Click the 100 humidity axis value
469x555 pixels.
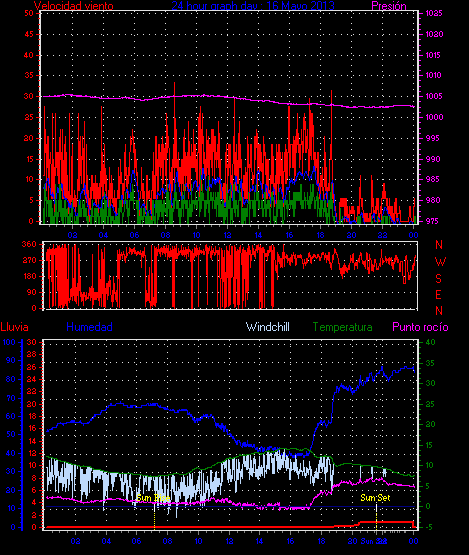(9, 342)
